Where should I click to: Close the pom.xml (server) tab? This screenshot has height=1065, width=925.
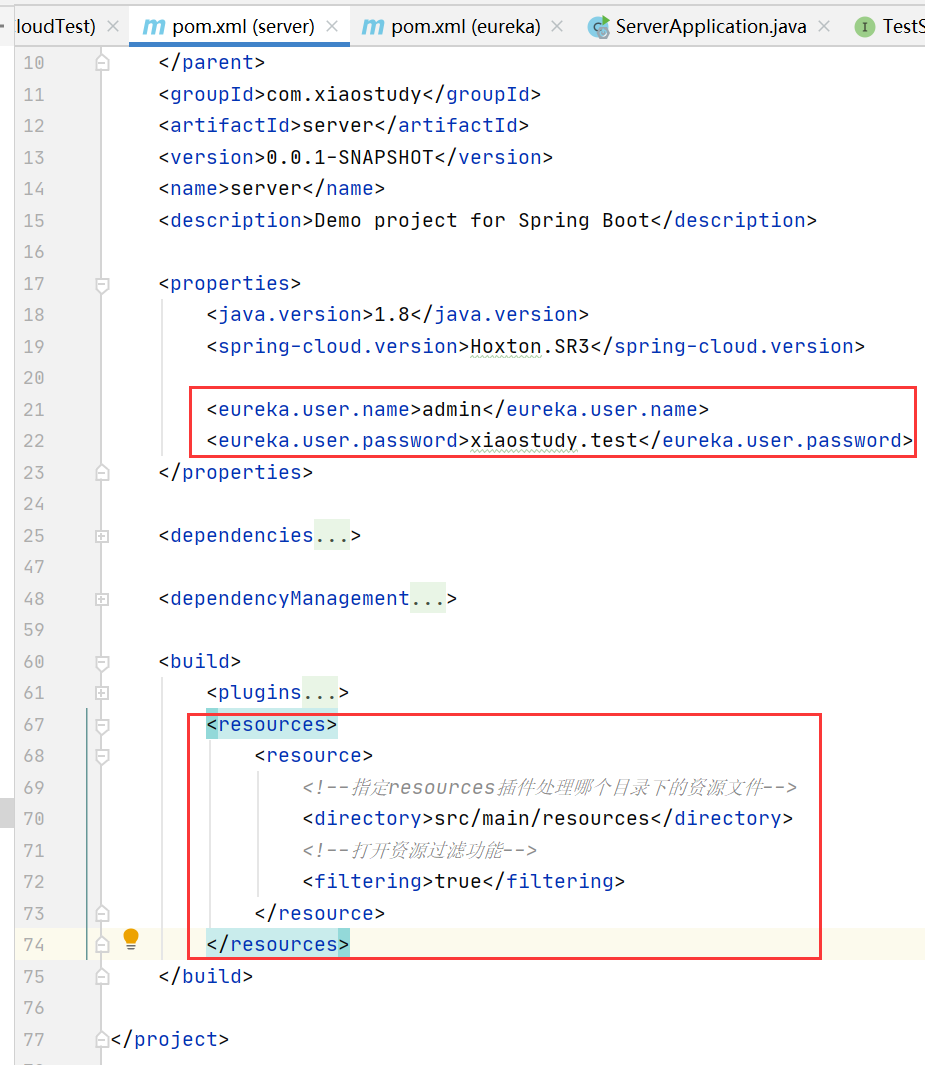click(332, 26)
